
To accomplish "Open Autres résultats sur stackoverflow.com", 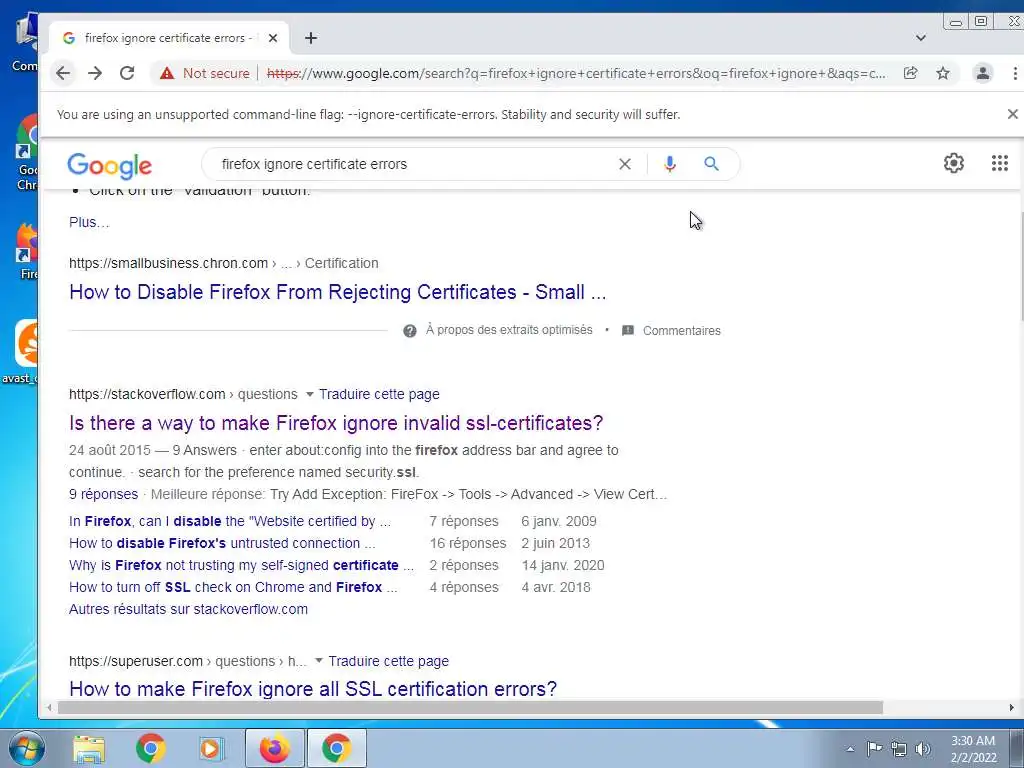I will coord(188,609).
